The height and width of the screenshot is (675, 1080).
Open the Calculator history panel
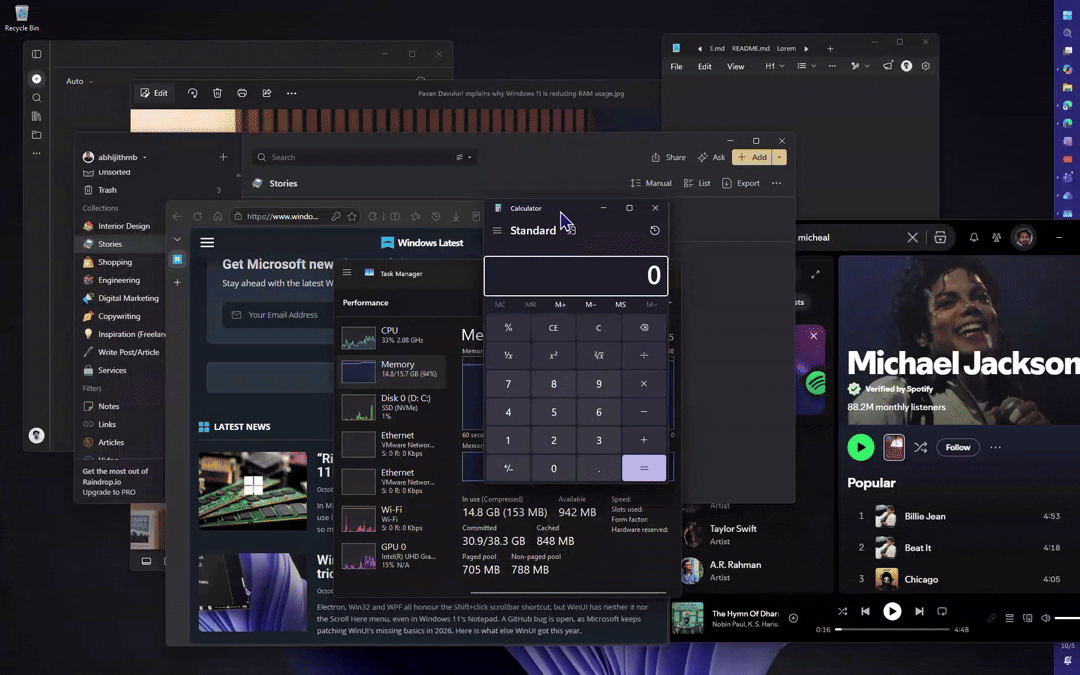654,231
